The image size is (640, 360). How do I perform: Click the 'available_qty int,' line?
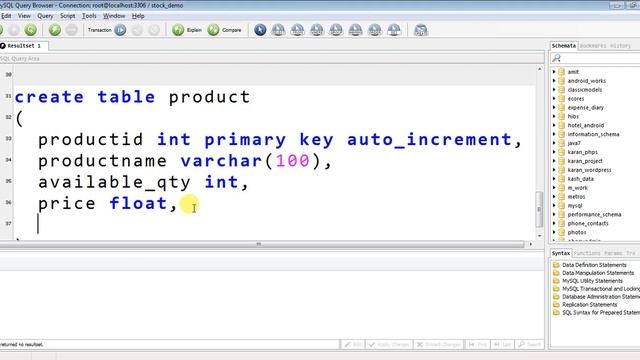pos(143,182)
